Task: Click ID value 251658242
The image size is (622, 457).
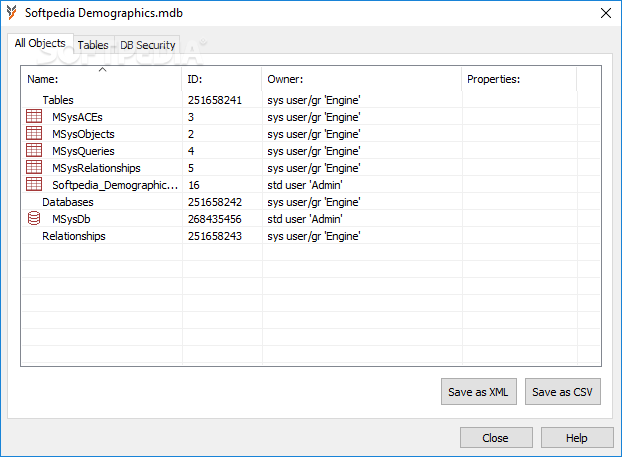Action: tap(215, 202)
